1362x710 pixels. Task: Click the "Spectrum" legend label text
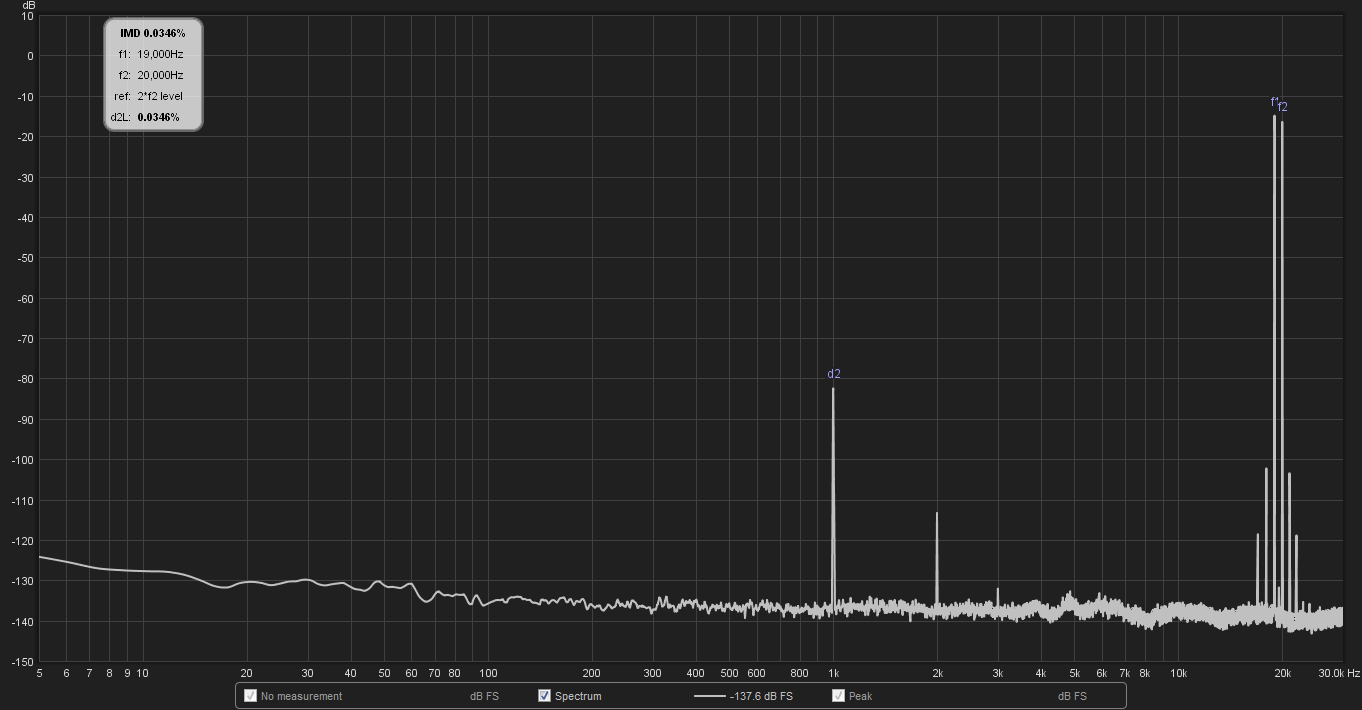point(578,696)
